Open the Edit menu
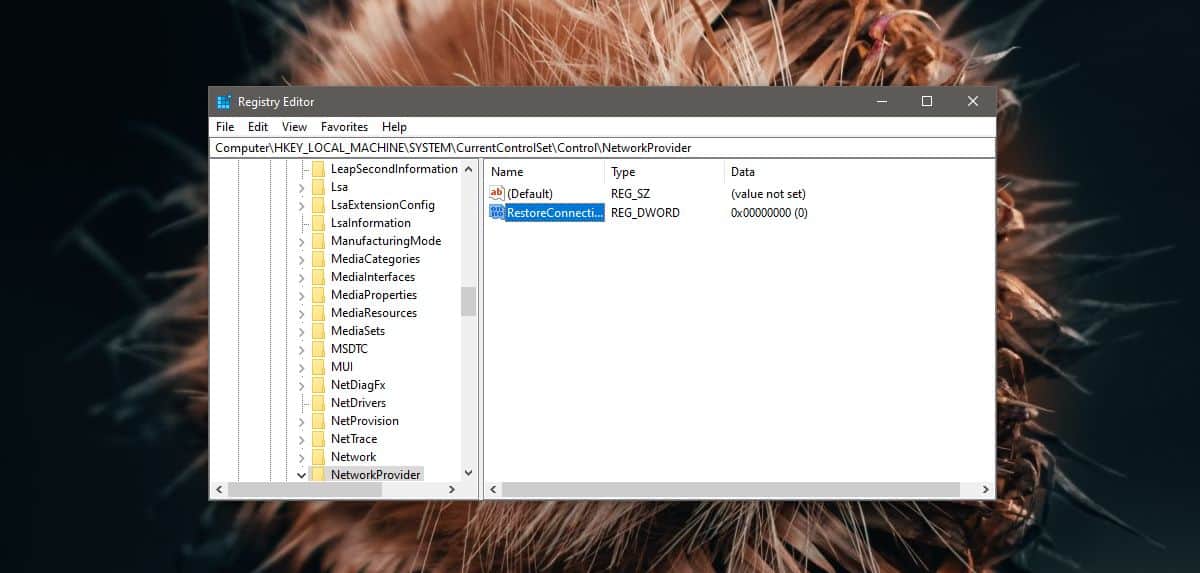This screenshot has width=1200, height=573. [x=258, y=127]
